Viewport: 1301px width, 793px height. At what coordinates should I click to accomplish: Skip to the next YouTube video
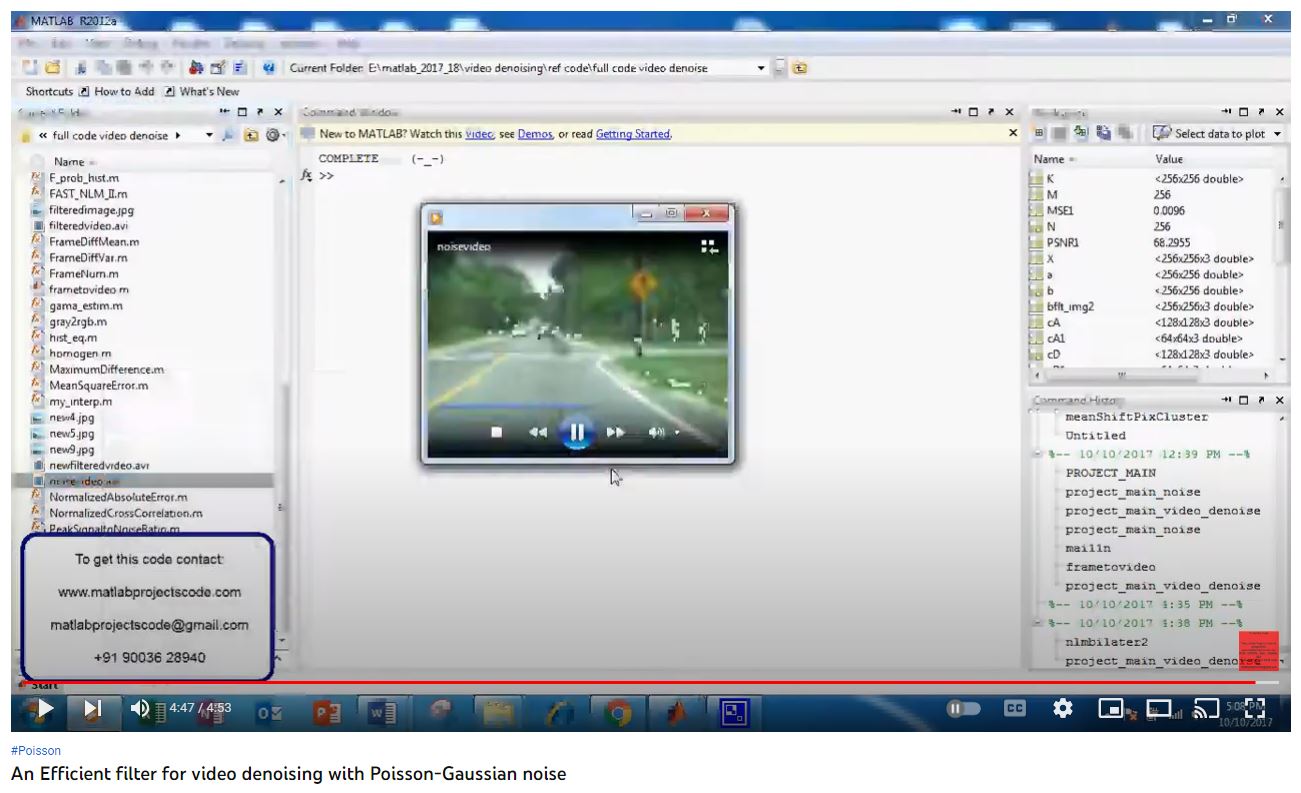[92, 709]
